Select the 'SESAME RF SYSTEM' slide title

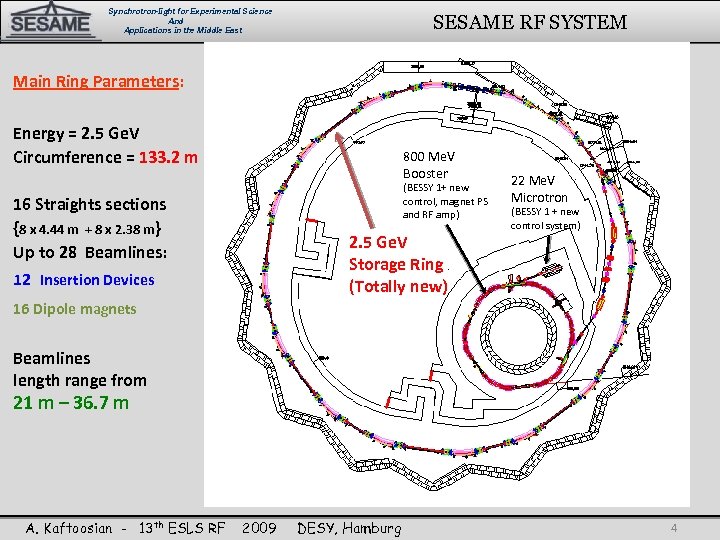[529, 22]
